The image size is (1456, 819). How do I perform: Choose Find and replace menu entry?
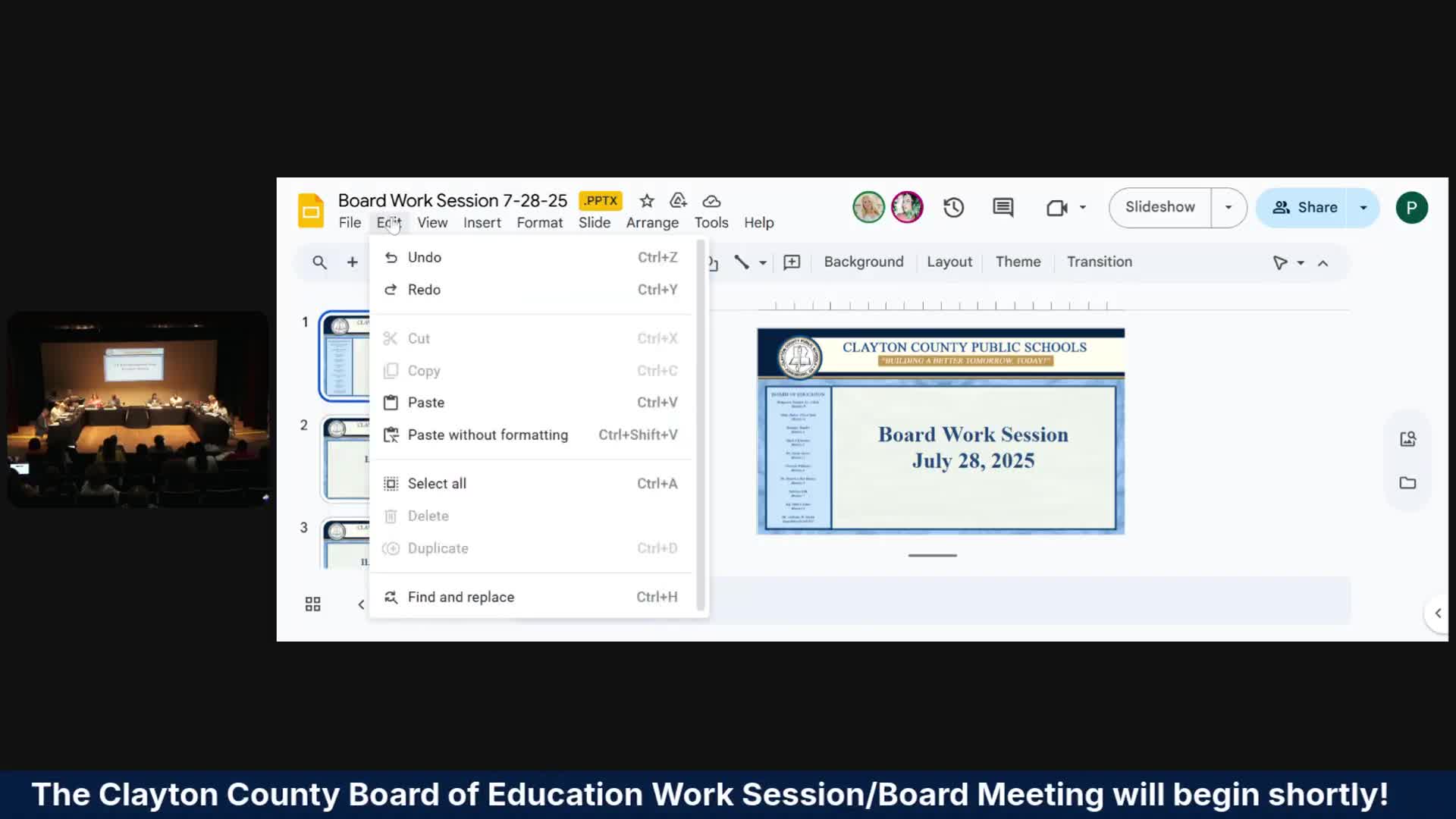(x=460, y=598)
